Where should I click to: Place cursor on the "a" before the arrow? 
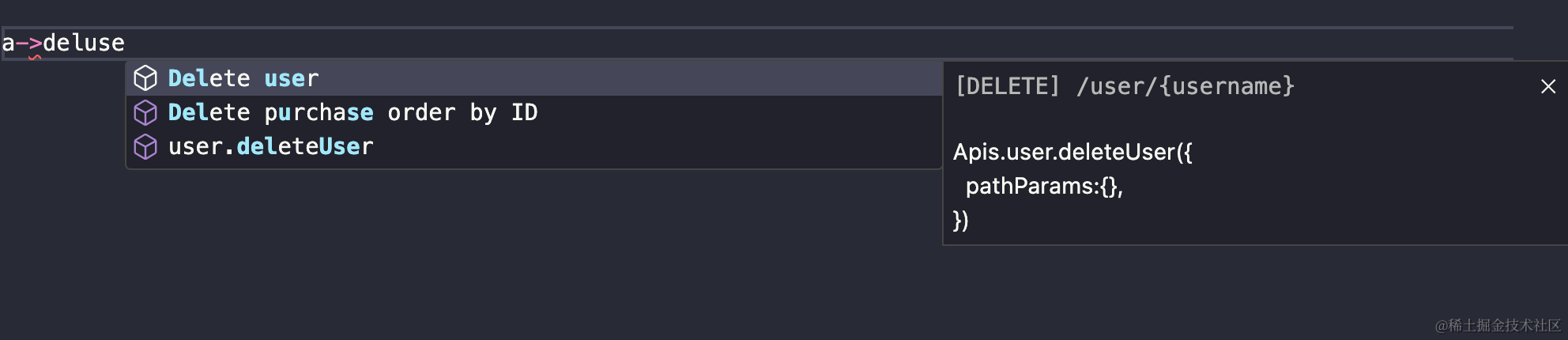[8, 43]
